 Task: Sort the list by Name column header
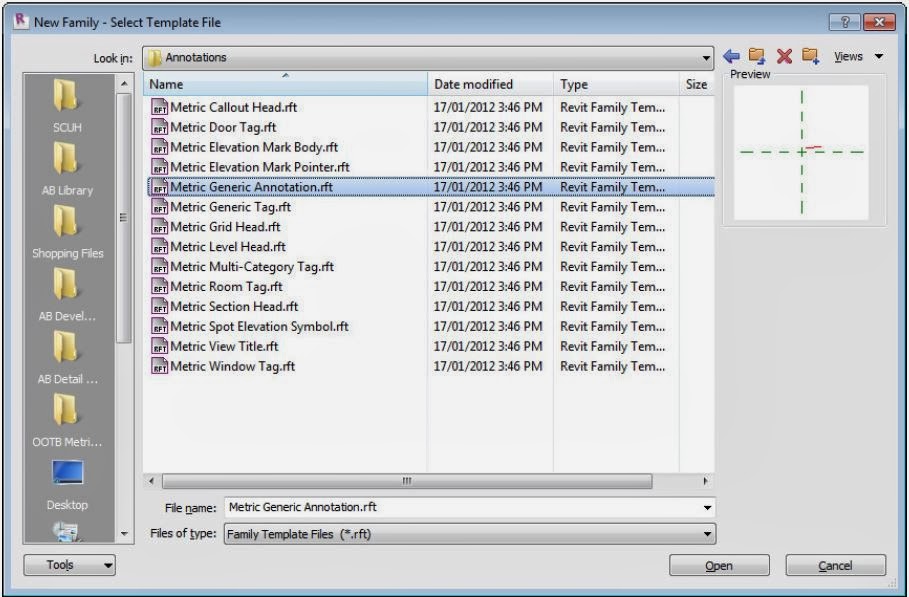coord(285,85)
